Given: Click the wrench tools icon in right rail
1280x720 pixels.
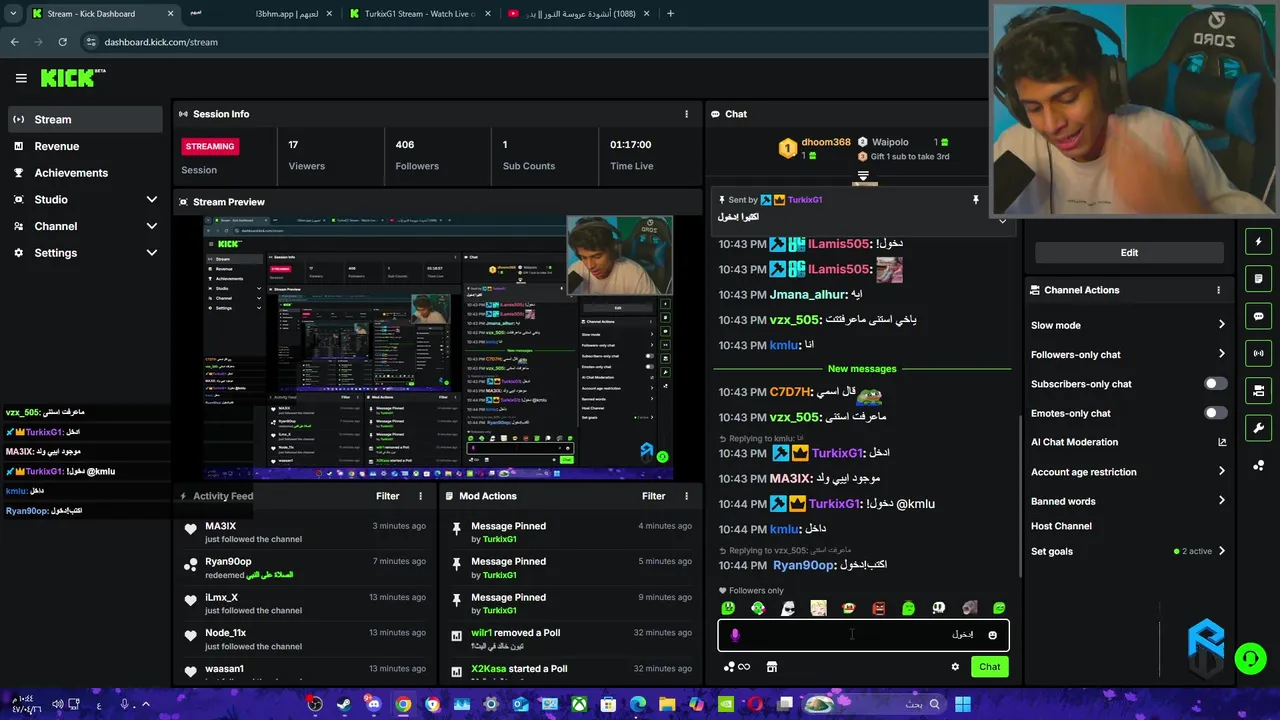Looking at the screenshot, I should click(1258, 428).
